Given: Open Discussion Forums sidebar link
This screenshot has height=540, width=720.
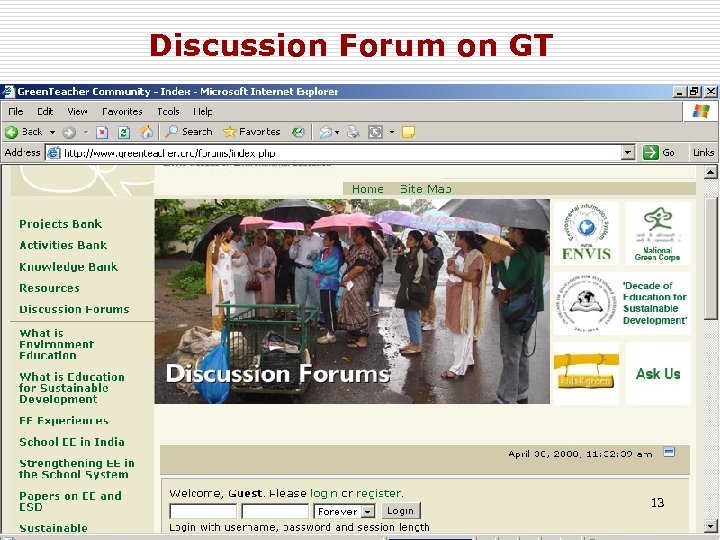Looking at the screenshot, I should point(74,309).
